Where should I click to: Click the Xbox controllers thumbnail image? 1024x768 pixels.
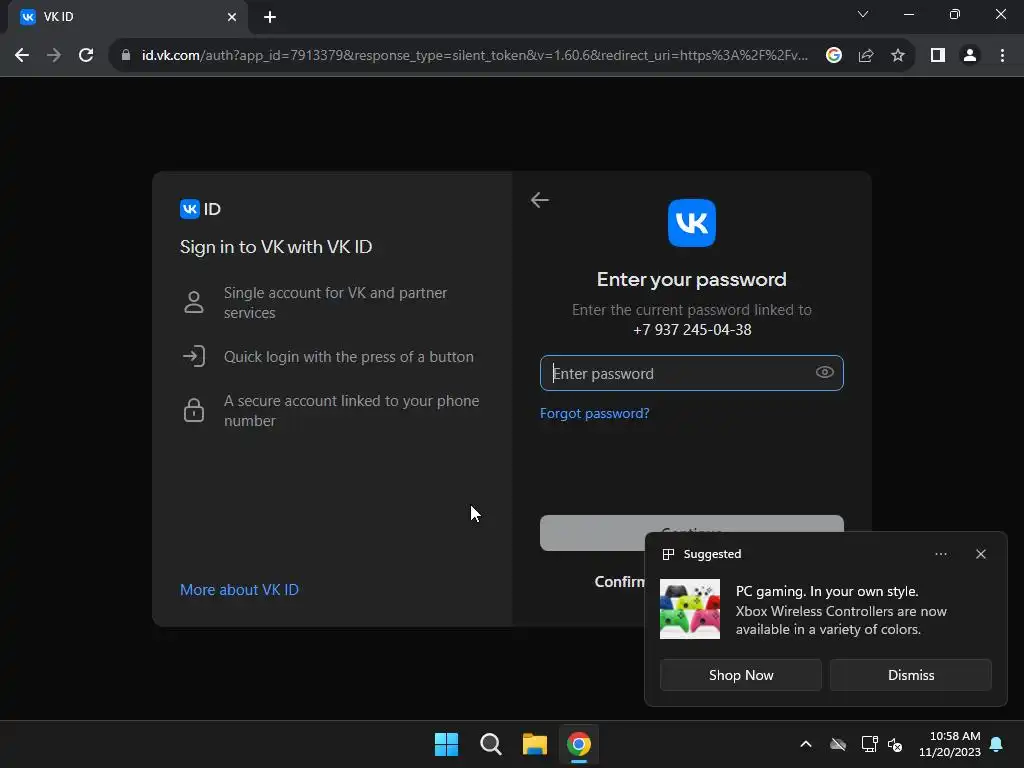pos(690,609)
